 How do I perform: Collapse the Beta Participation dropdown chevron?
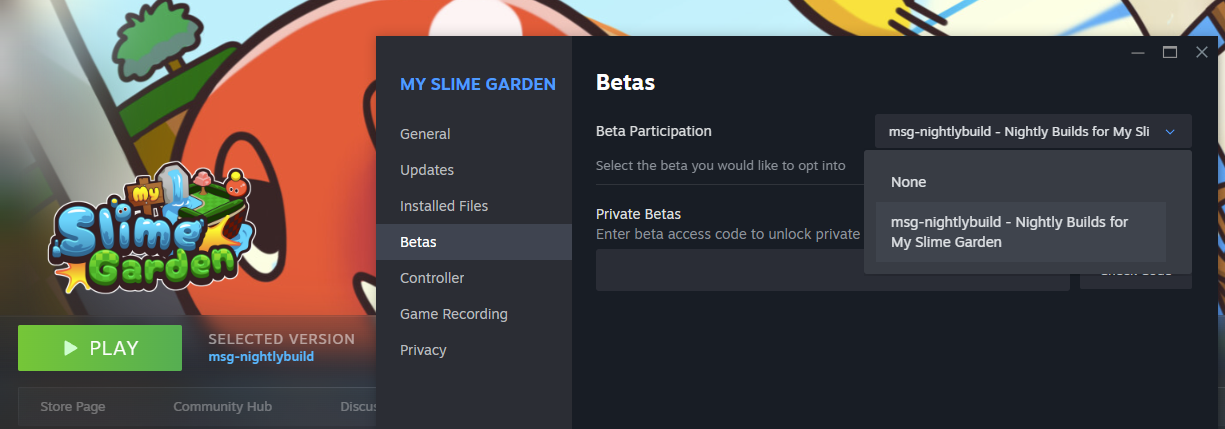point(1171,131)
